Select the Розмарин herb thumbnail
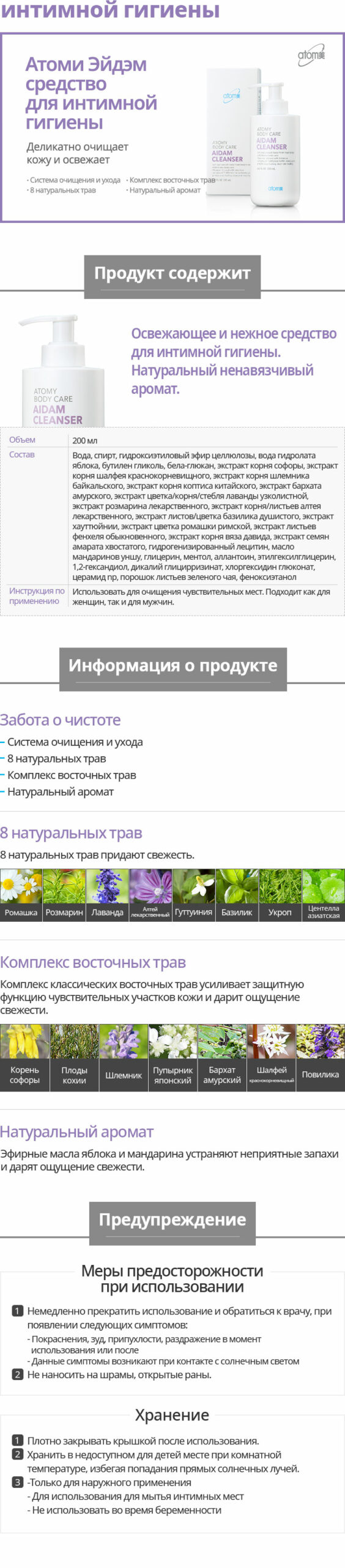Screen dimensions: 345x1568 tap(64, 895)
